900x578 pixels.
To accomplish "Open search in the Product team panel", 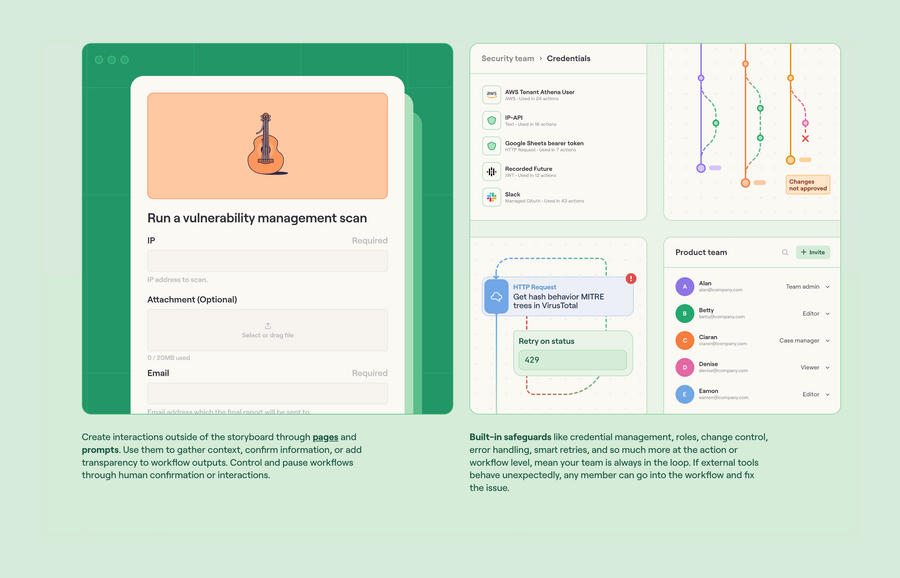I will pos(787,252).
